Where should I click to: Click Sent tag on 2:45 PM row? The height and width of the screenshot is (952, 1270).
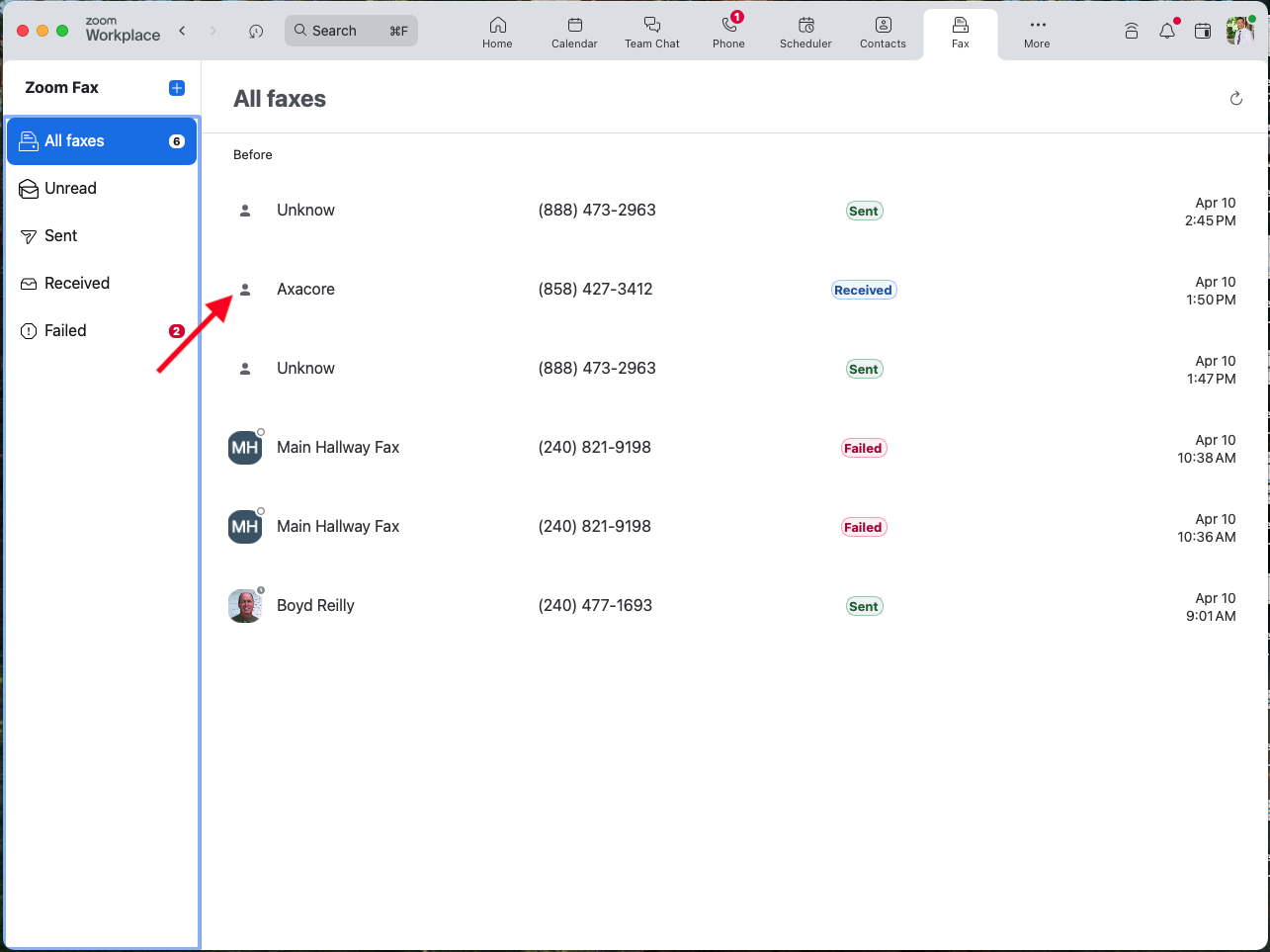(864, 211)
